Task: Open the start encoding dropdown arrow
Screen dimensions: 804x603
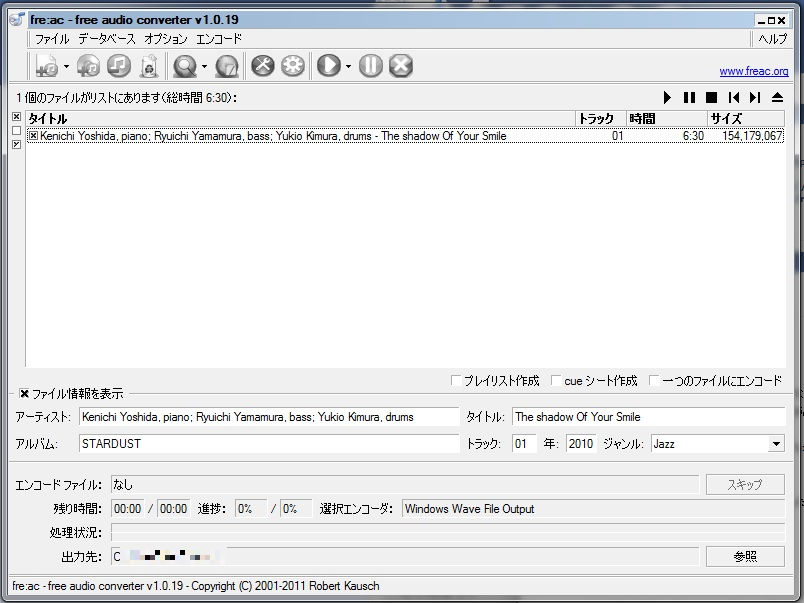Action: tap(348, 67)
